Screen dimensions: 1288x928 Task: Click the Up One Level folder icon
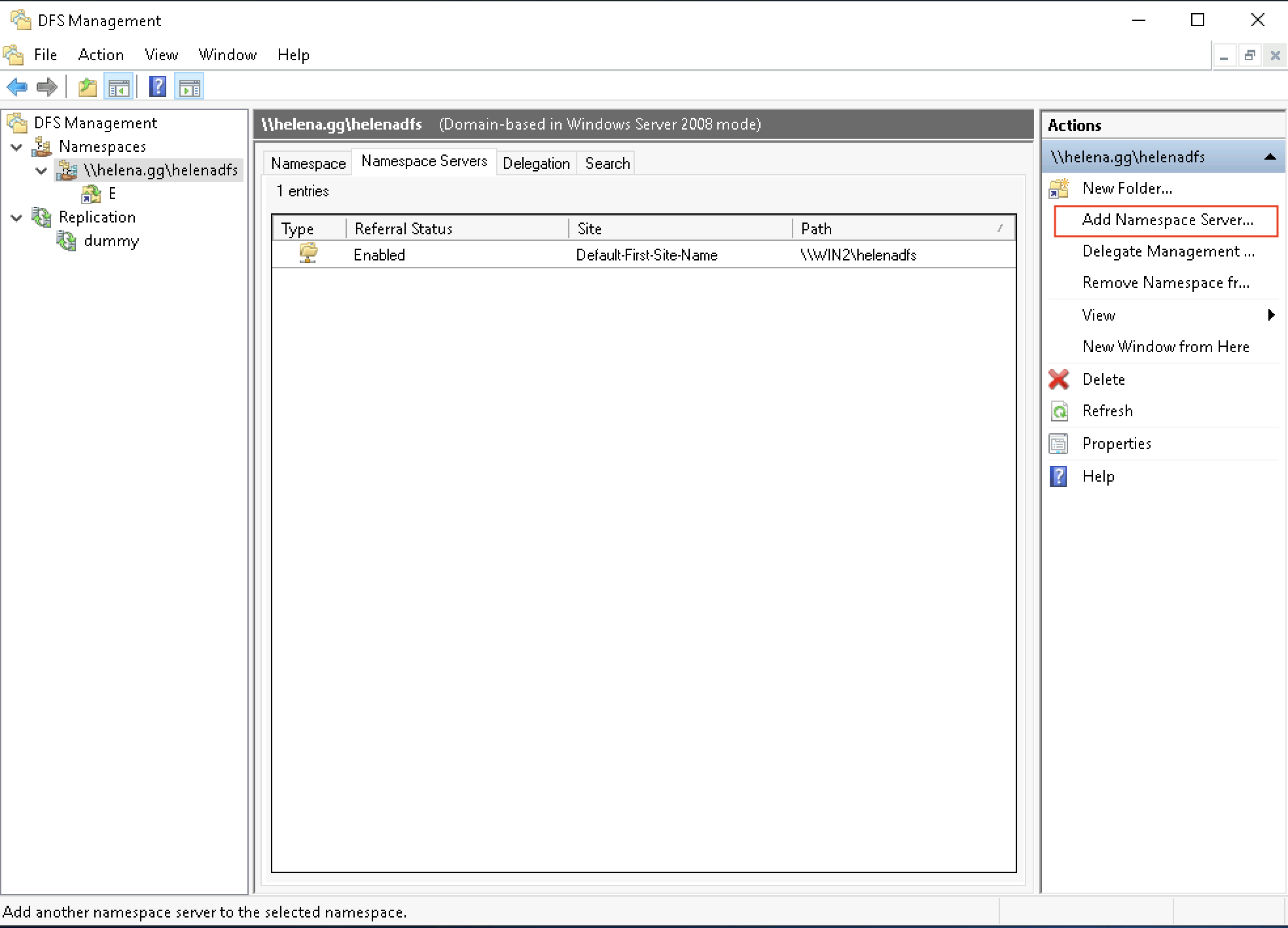(x=87, y=87)
